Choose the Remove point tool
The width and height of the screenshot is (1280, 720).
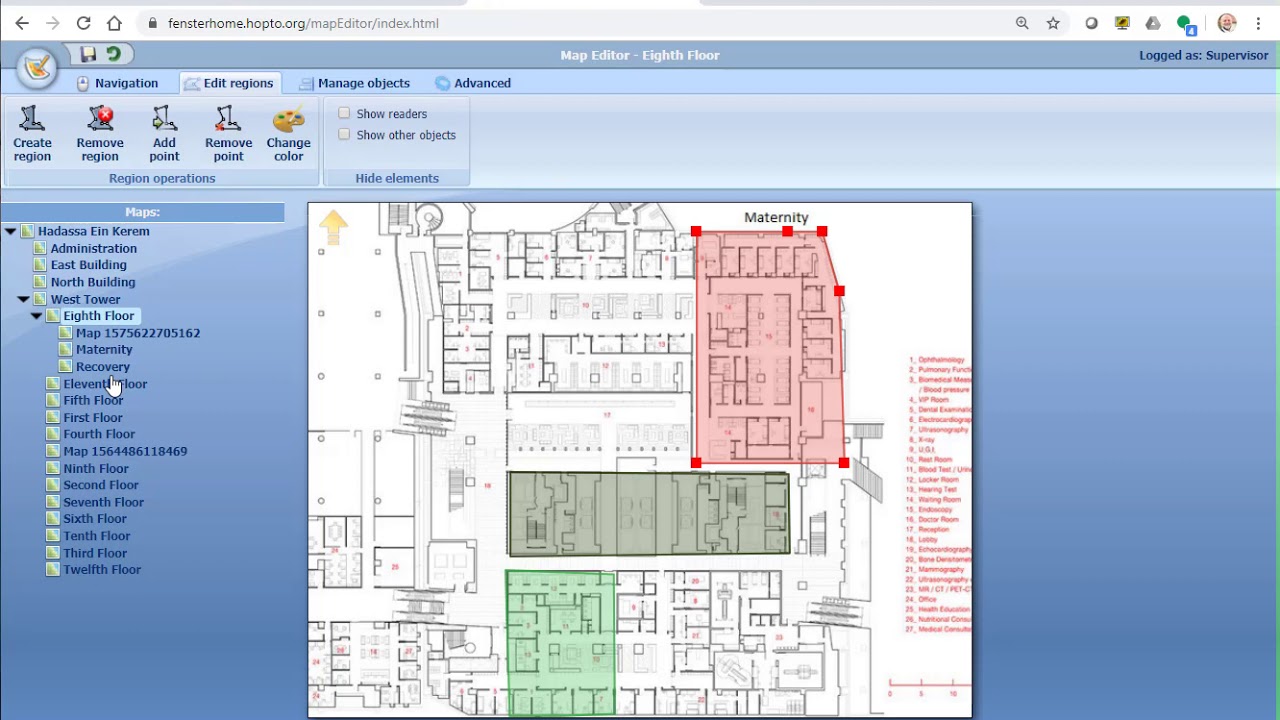tap(228, 134)
